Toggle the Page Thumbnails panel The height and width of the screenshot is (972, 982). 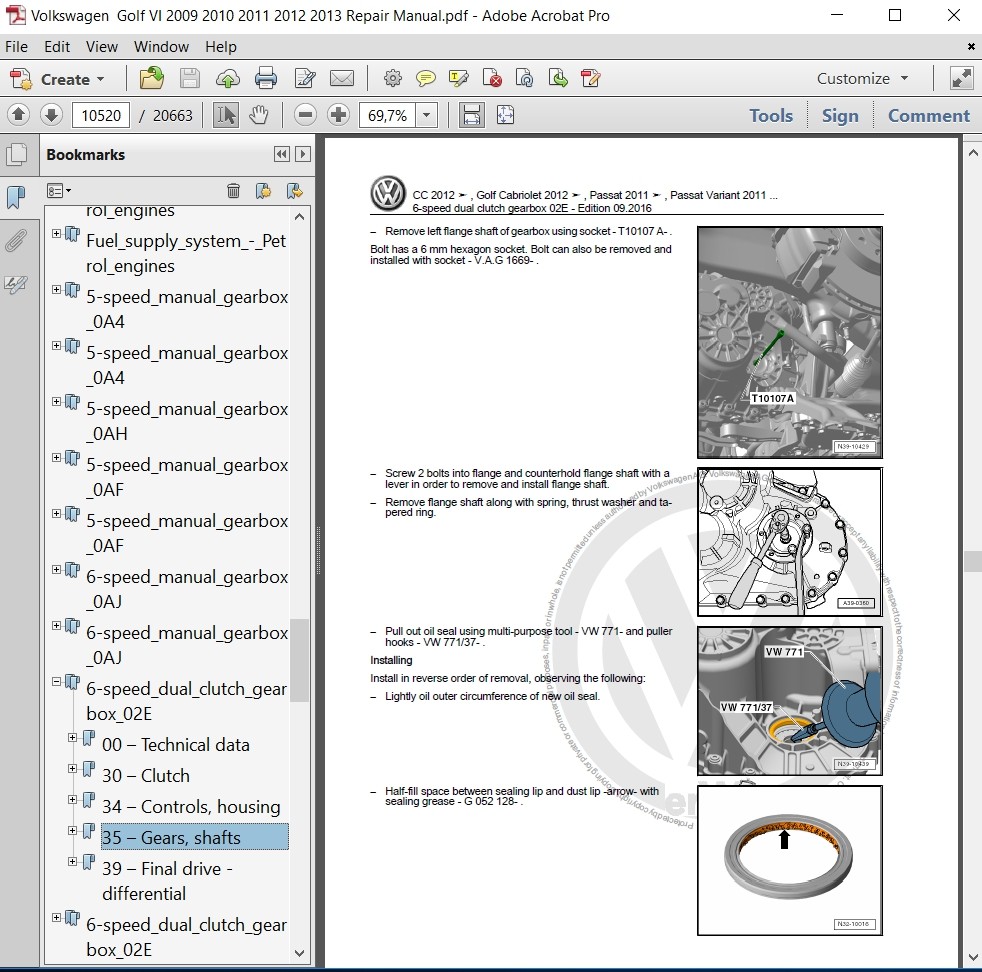point(16,155)
